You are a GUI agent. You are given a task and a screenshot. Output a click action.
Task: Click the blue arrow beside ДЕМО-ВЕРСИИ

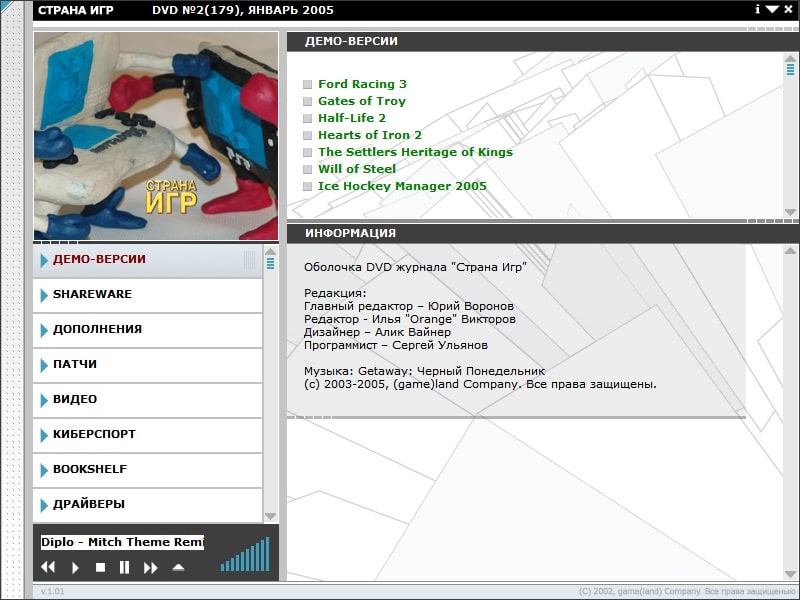[44, 260]
